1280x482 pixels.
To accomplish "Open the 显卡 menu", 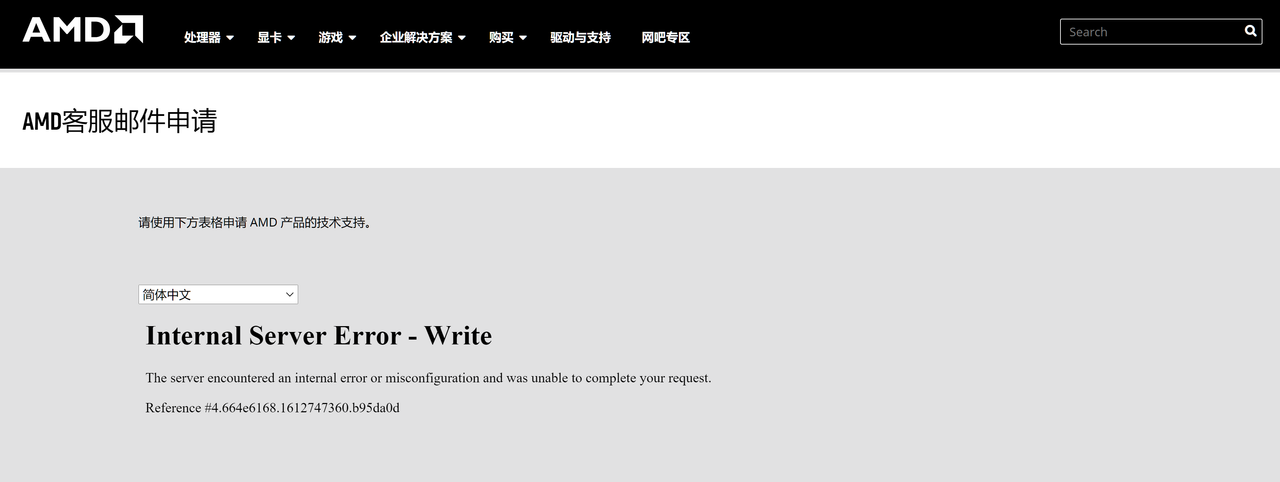I will [269, 37].
